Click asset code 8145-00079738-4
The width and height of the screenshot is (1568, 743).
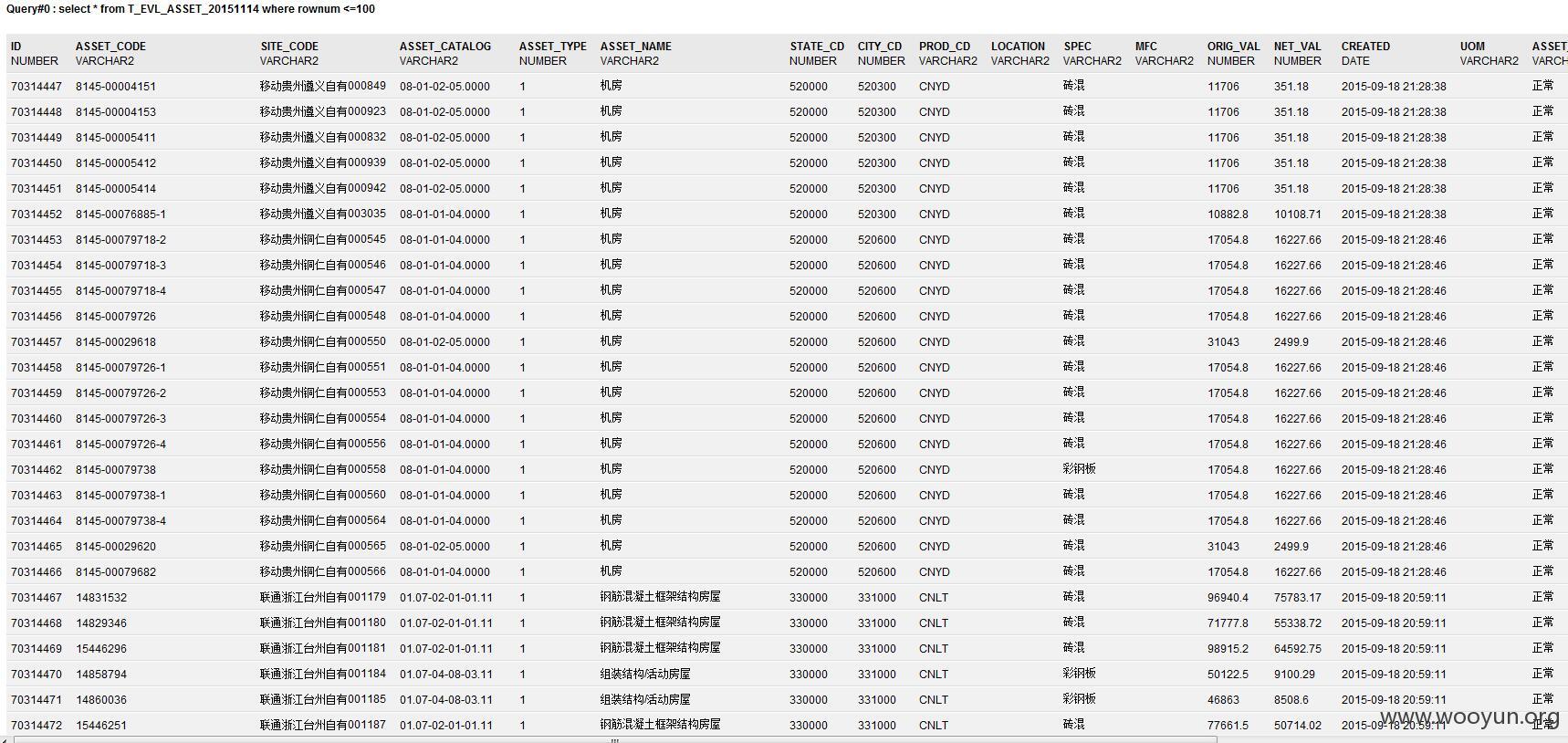(x=120, y=521)
